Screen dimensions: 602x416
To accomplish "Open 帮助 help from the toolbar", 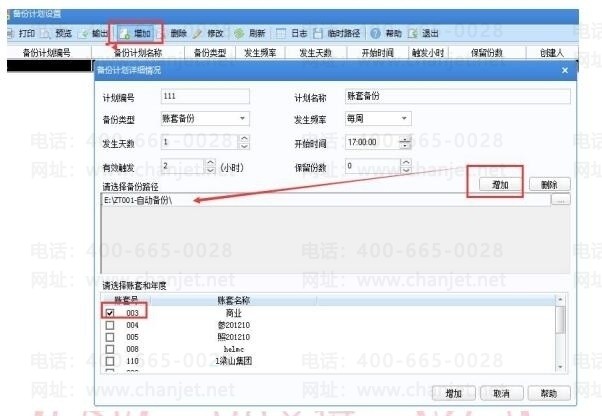I will (386, 33).
